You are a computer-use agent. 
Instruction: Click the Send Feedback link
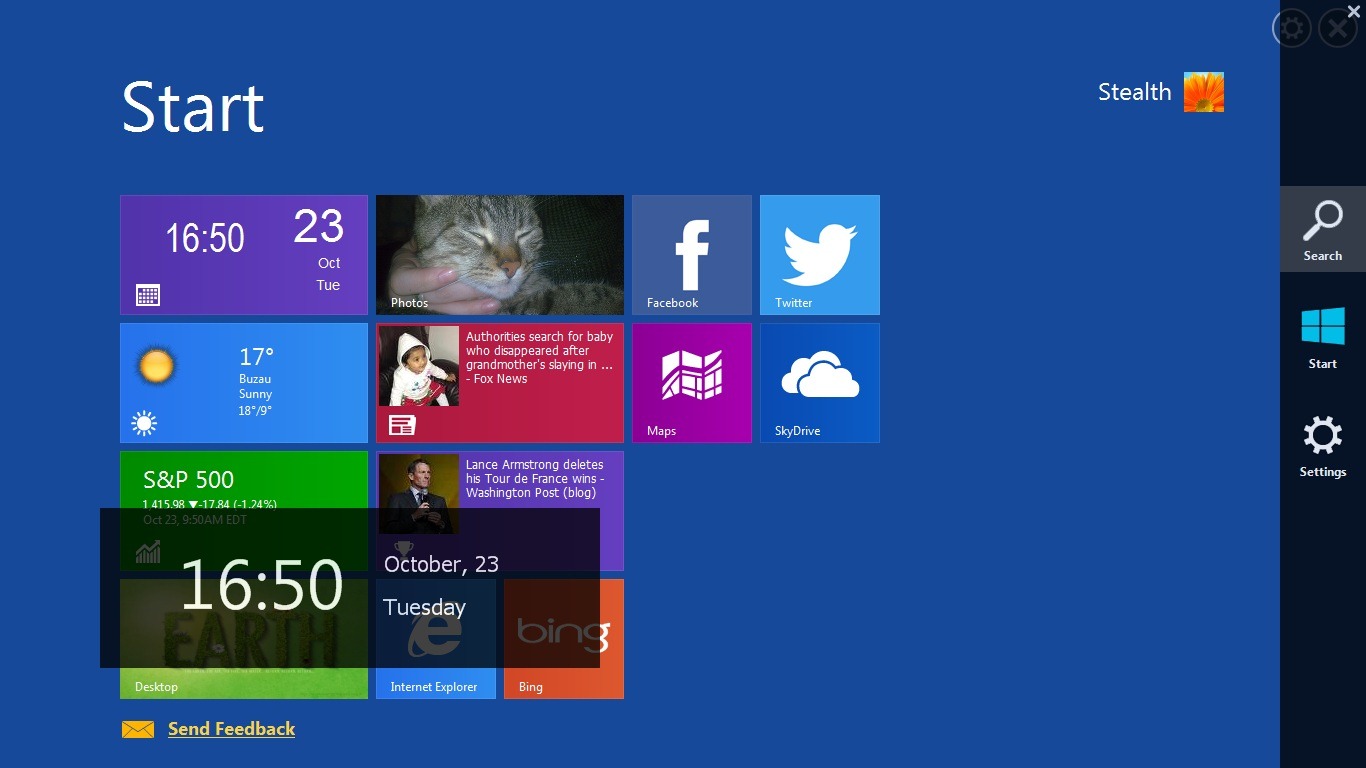(231, 729)
